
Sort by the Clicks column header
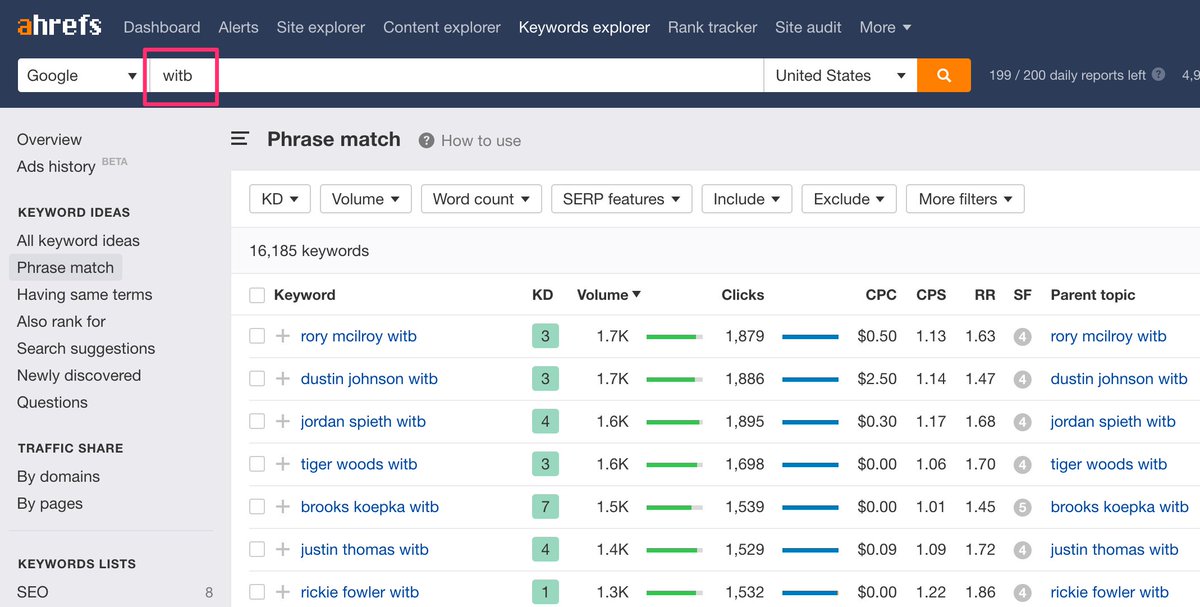(x=743, y=295)
